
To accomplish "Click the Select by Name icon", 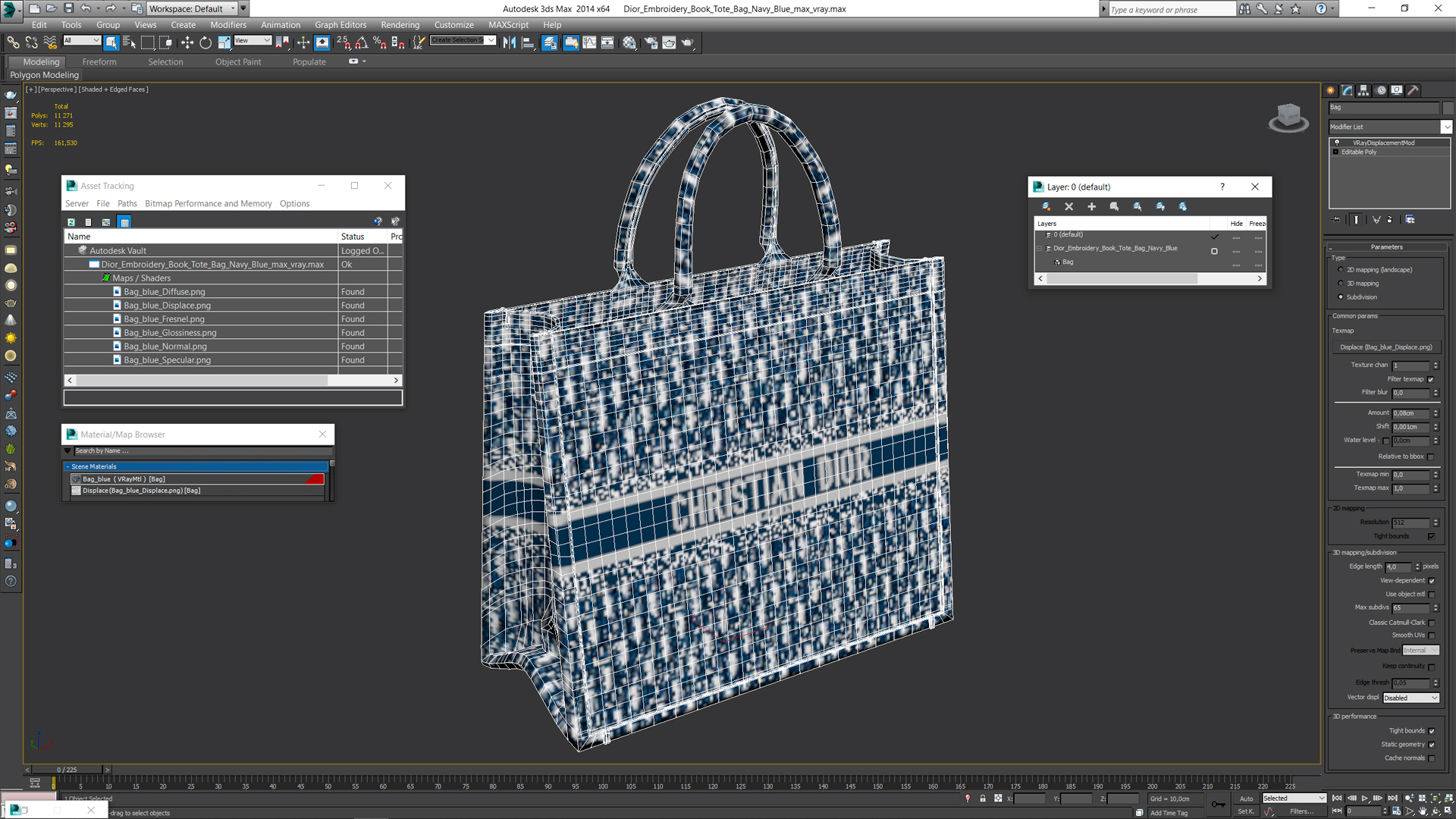I will (129, 42).
